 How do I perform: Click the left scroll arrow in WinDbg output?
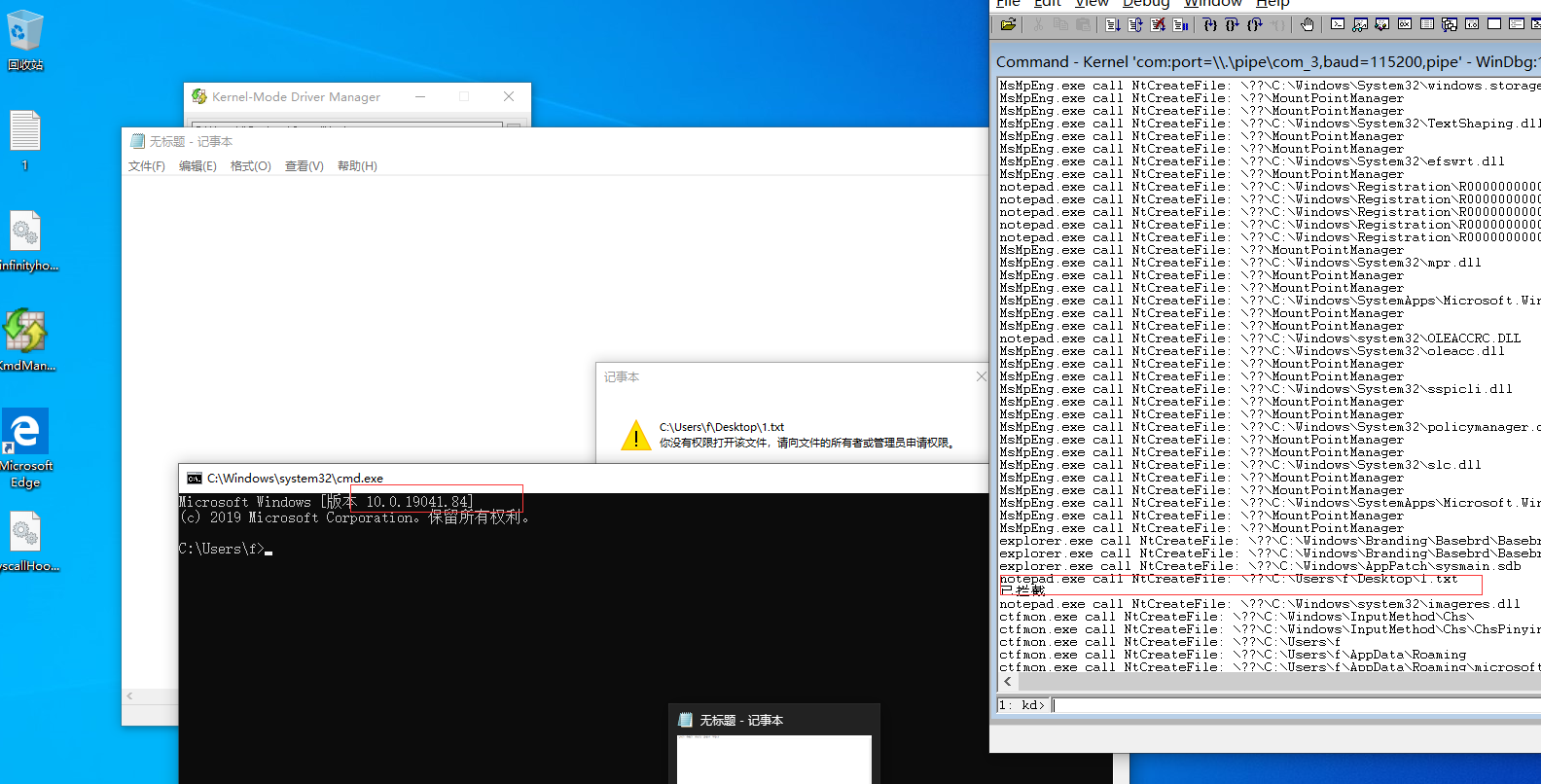click(x=1007, y=682)
